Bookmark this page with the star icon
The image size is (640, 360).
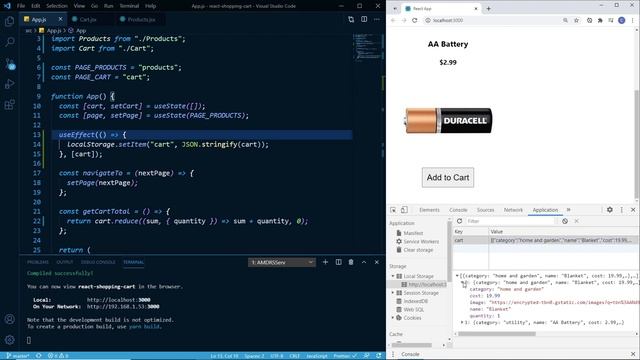[576, 20]
